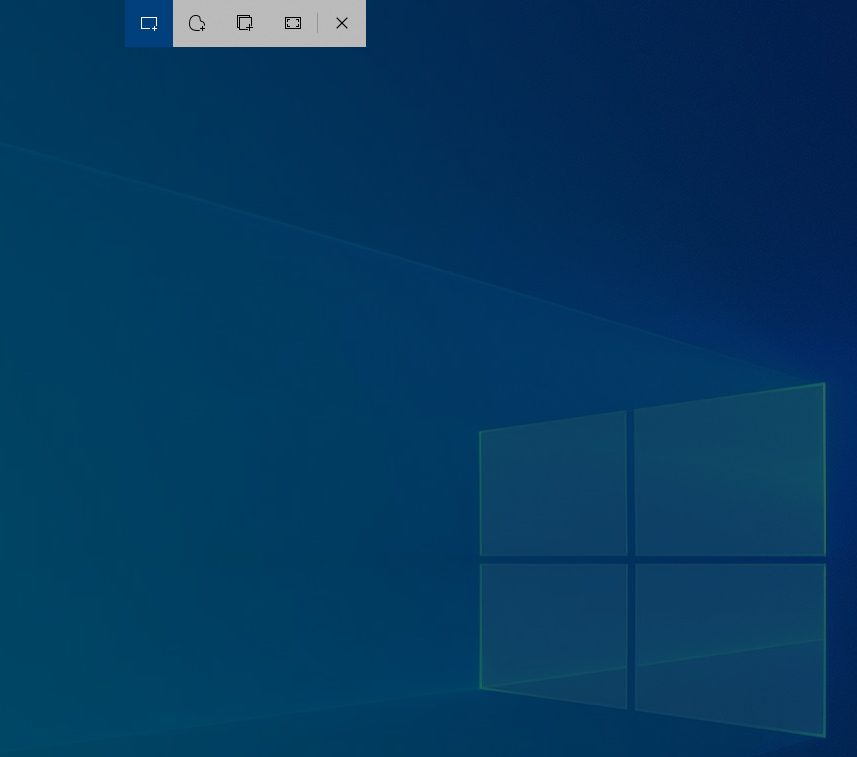The image size is (857, 757).
Task: Capture a Fullscreen Snip
Action: point(293,23)
